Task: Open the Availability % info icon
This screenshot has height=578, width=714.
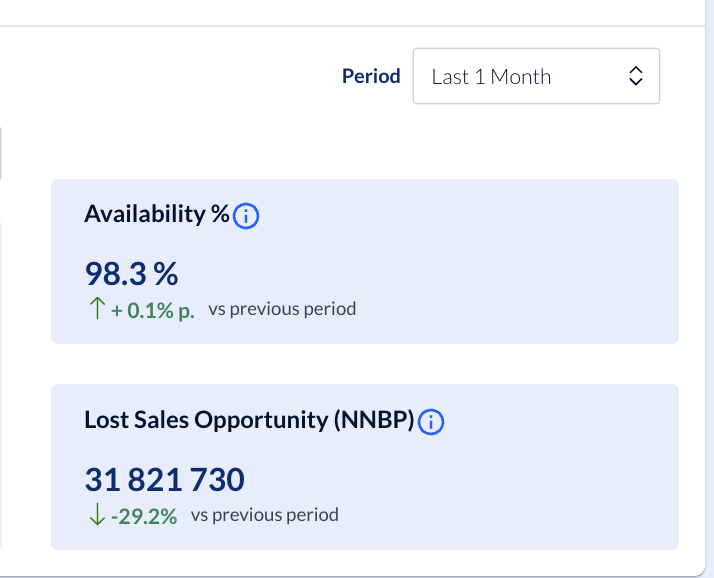Action: (x=246, y=215)
